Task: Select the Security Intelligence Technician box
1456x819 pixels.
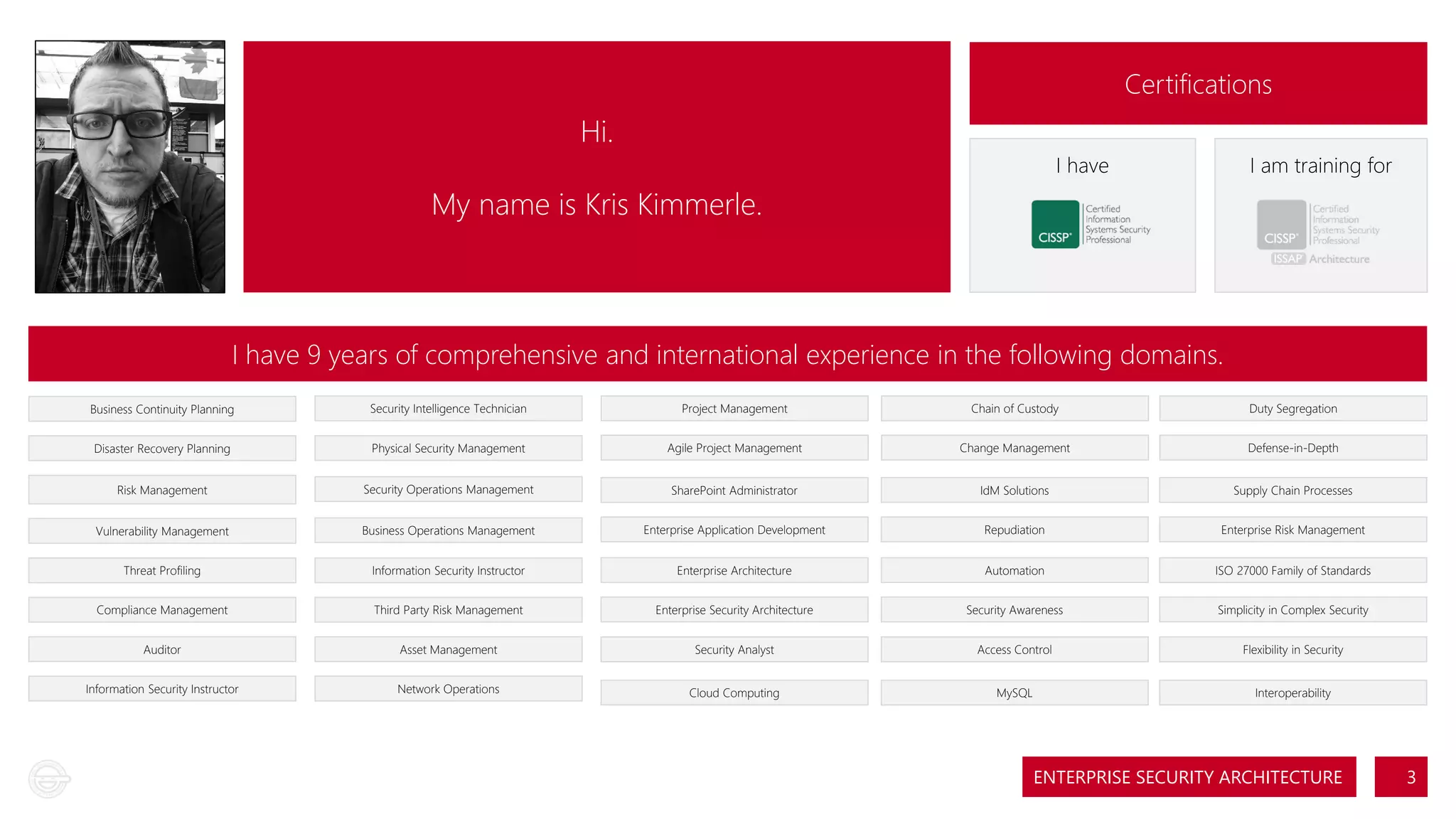Action: [x=448, y=409]
